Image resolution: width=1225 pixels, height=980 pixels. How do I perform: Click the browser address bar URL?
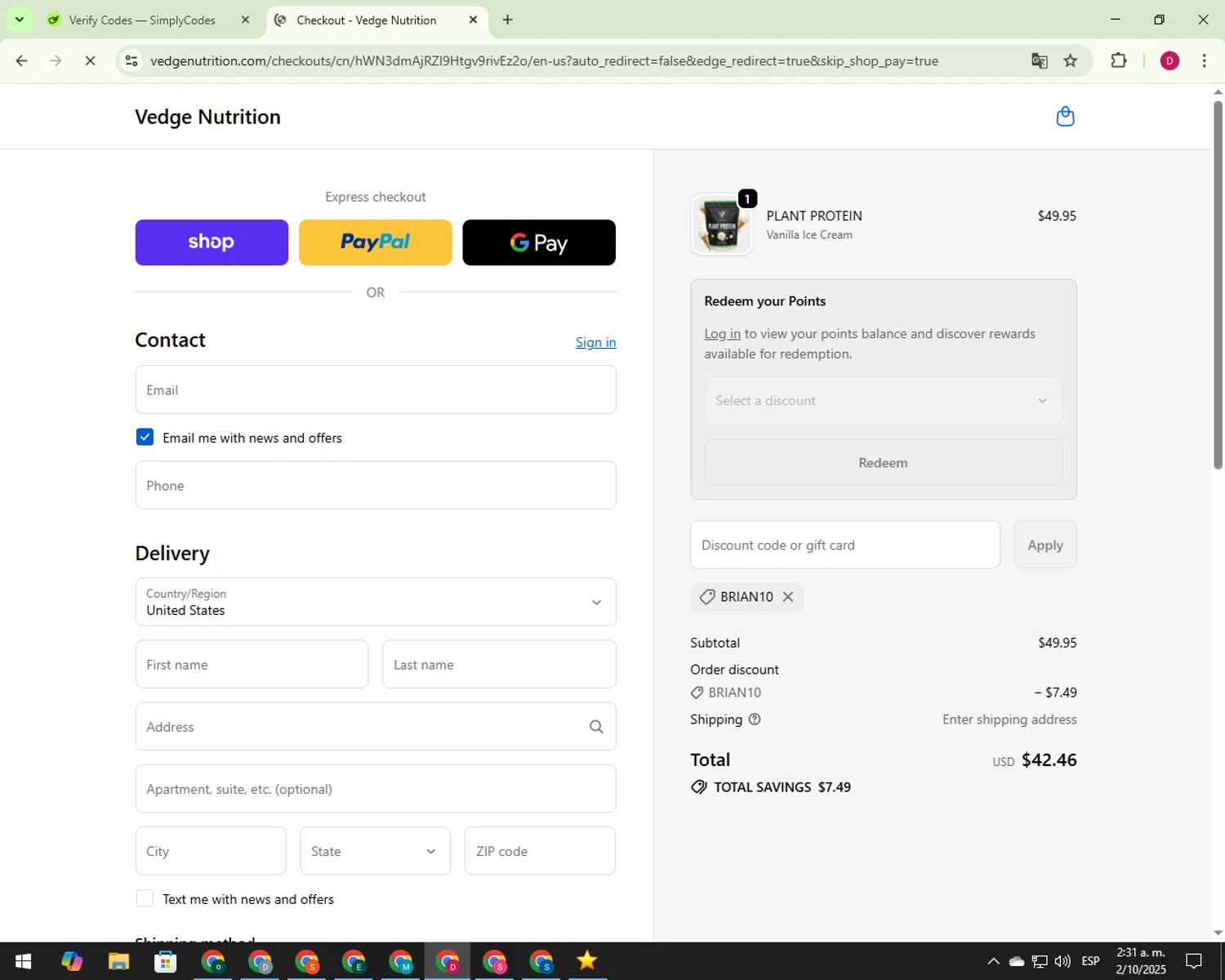click(544, 60)
